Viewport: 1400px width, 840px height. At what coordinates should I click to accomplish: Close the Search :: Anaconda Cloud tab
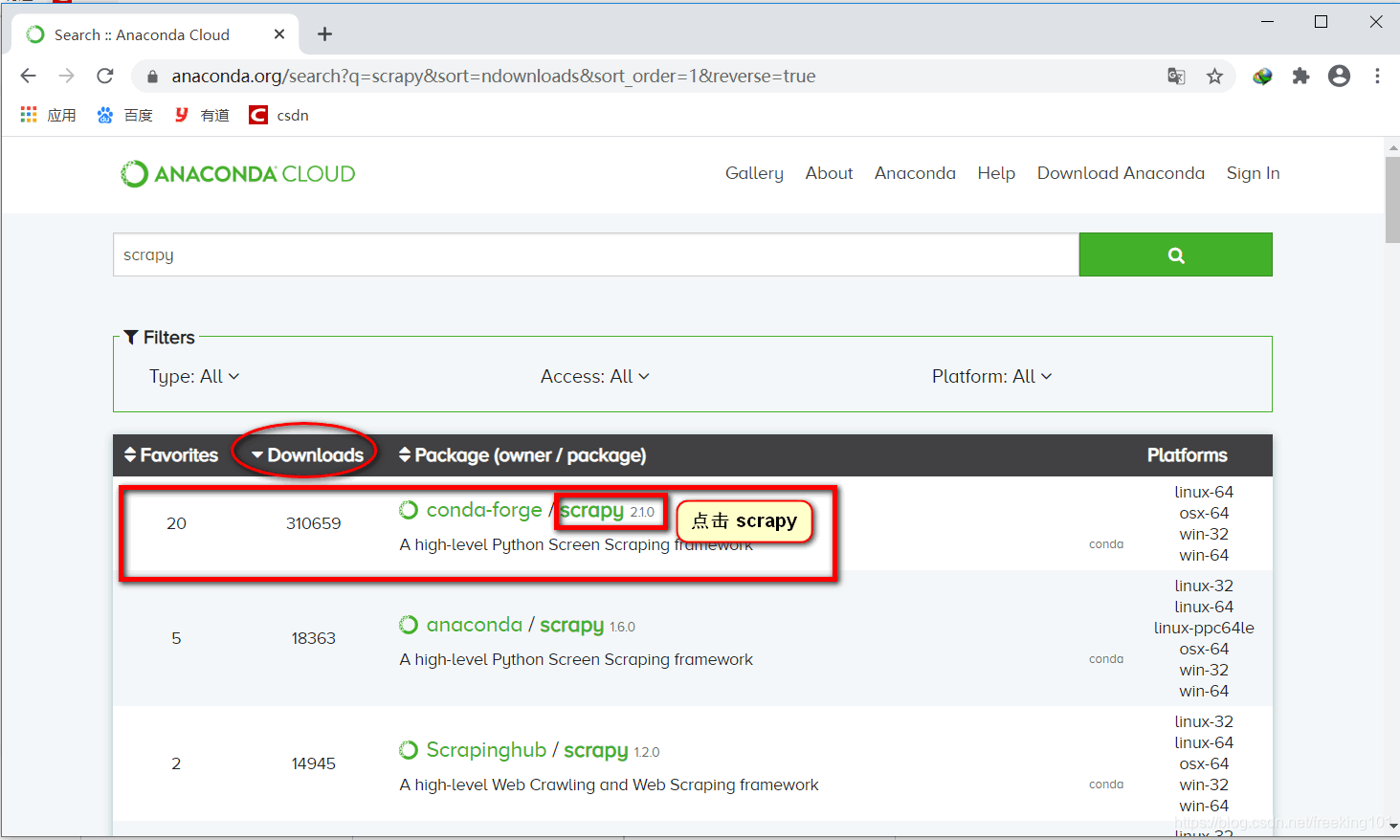tap(279, 34)
